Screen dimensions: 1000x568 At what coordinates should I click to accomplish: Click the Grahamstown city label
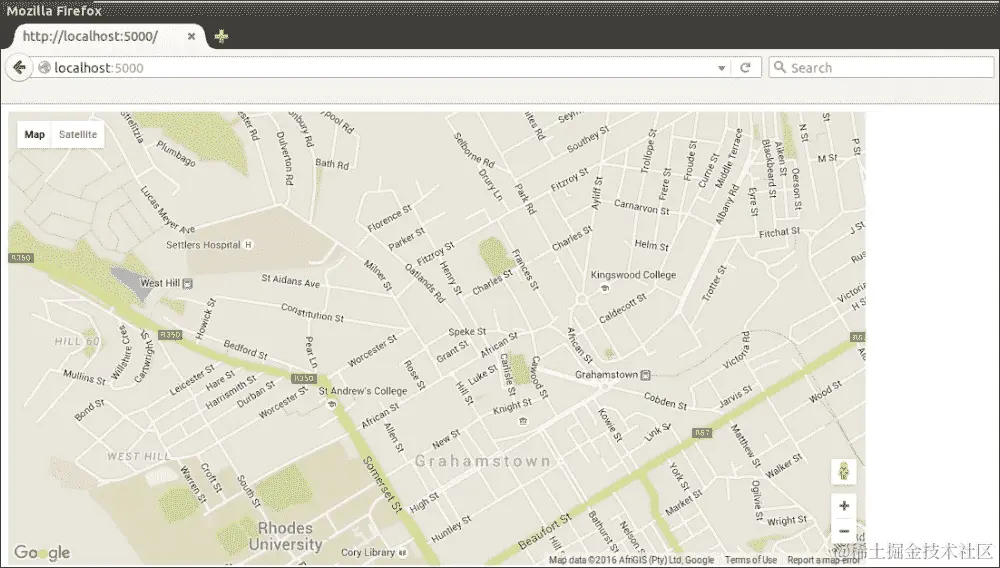(x=483, y=461)
